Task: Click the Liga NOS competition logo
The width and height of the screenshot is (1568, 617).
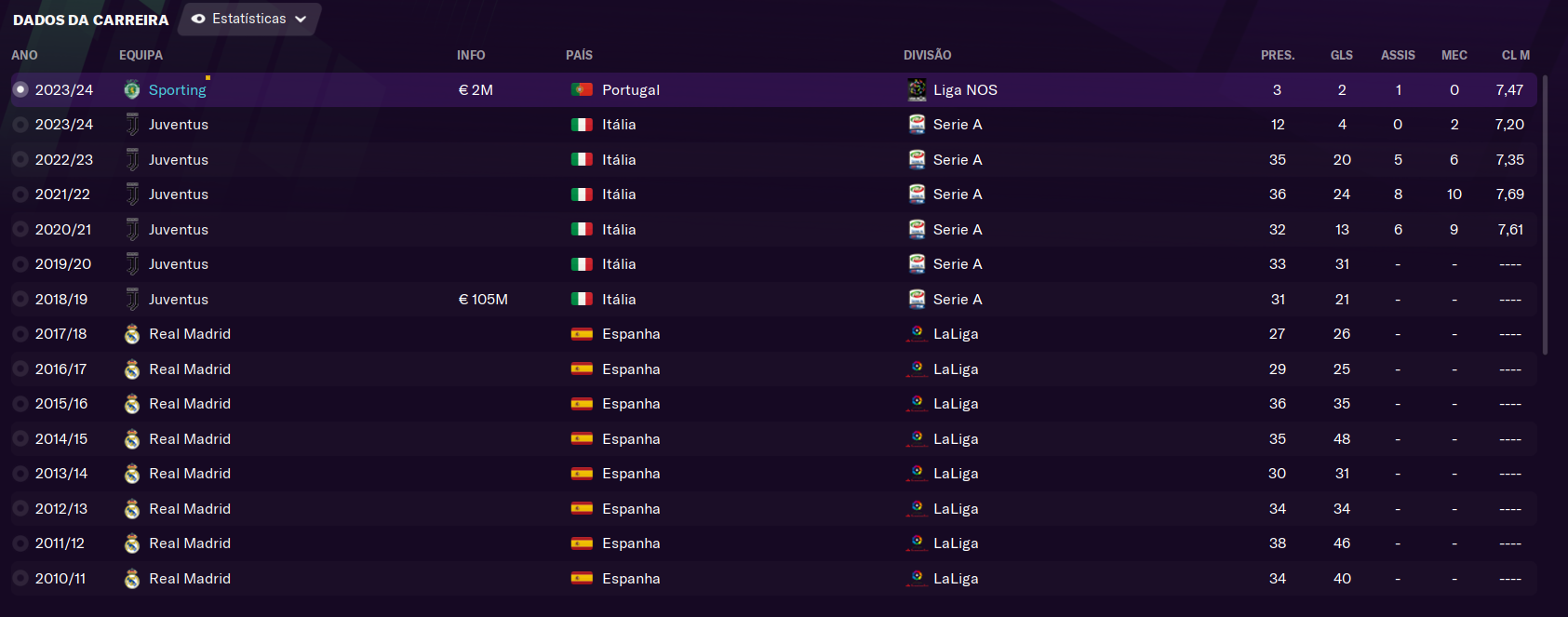Action: 917,89
